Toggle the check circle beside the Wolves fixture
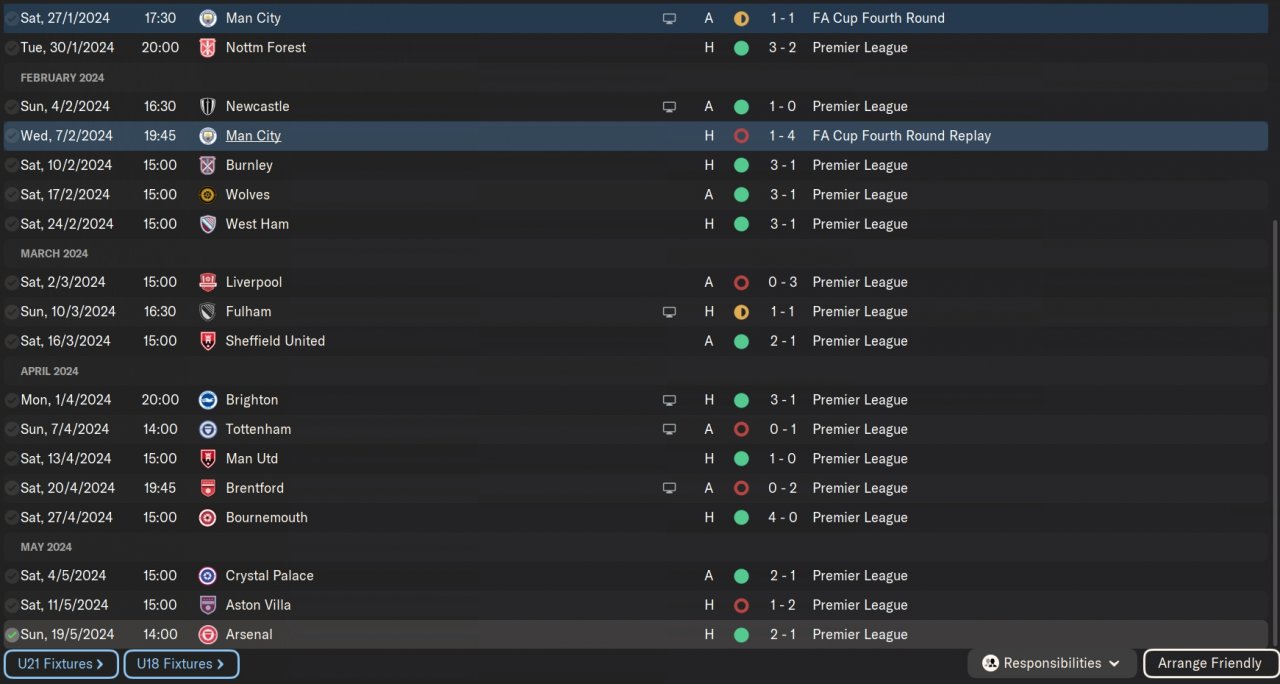The image size is (1280, 684). (11, 195)
